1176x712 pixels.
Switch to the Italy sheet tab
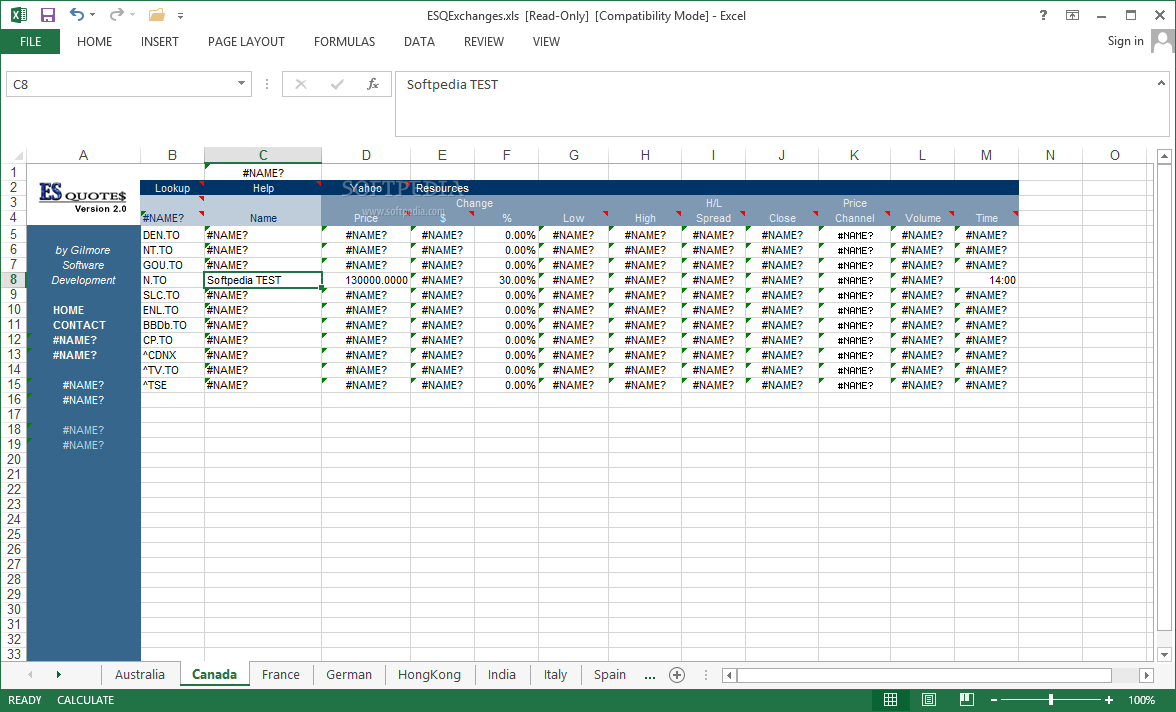tap(555, 674)
